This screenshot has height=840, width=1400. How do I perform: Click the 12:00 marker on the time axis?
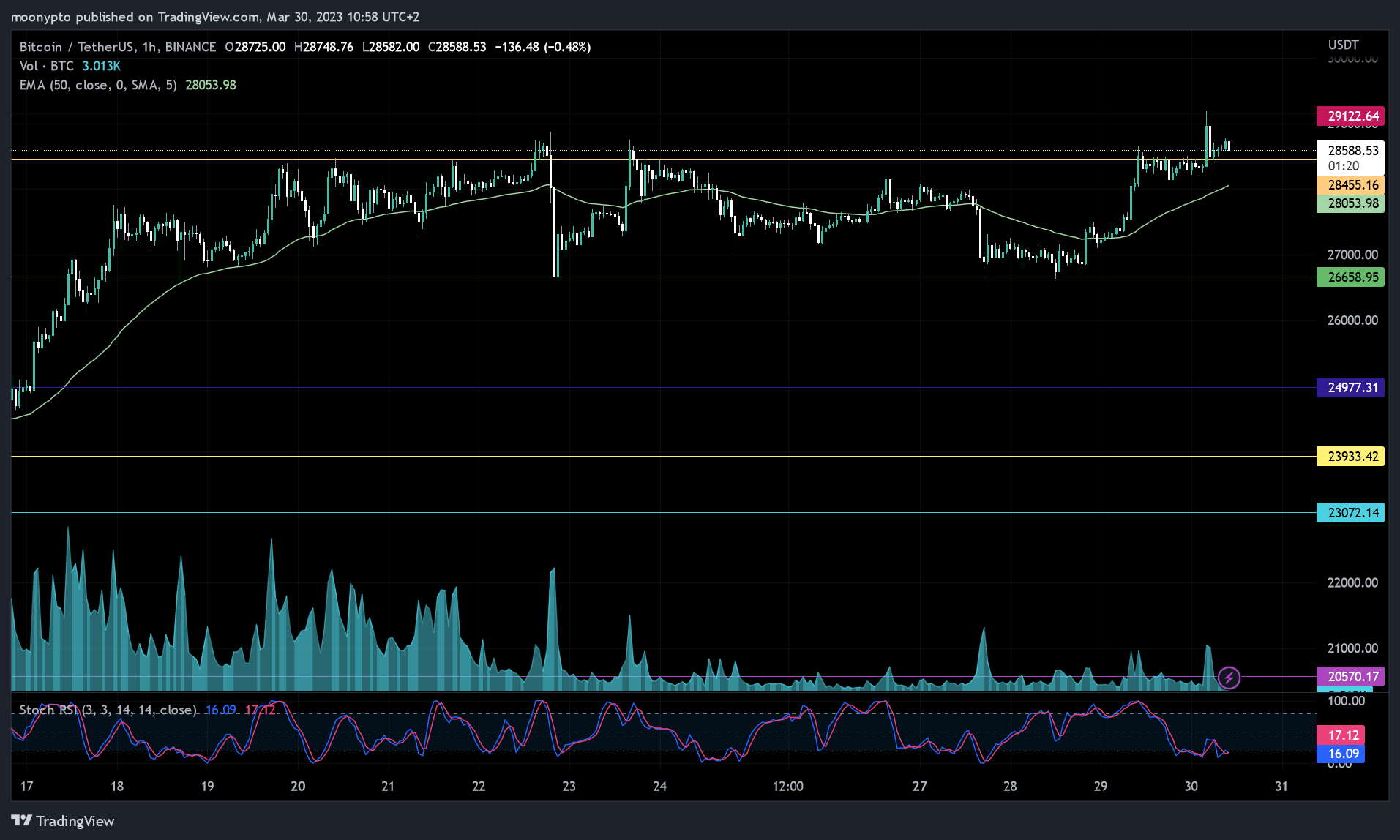click(788, 787)
